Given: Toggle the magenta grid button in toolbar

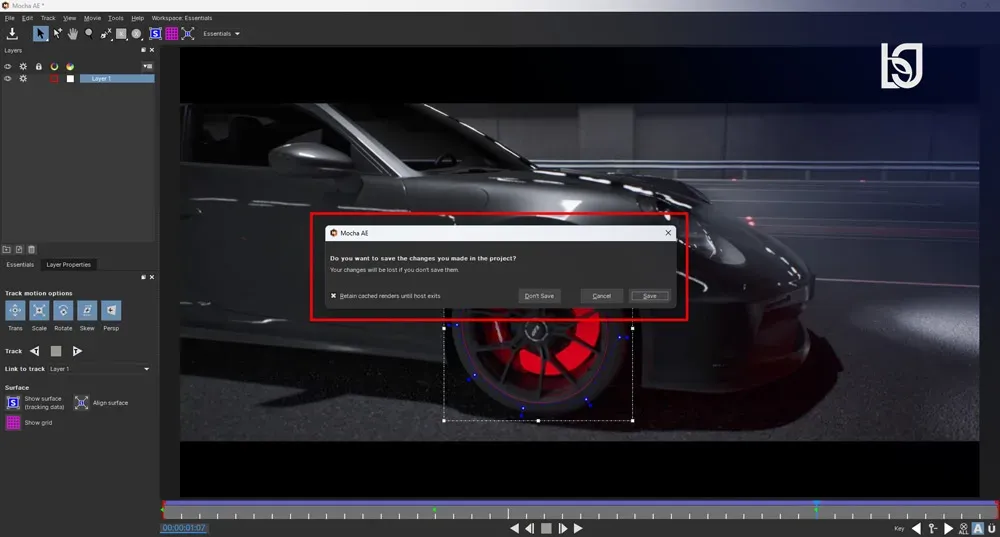Looking at the screenshot, I should [x=172, y=34].
